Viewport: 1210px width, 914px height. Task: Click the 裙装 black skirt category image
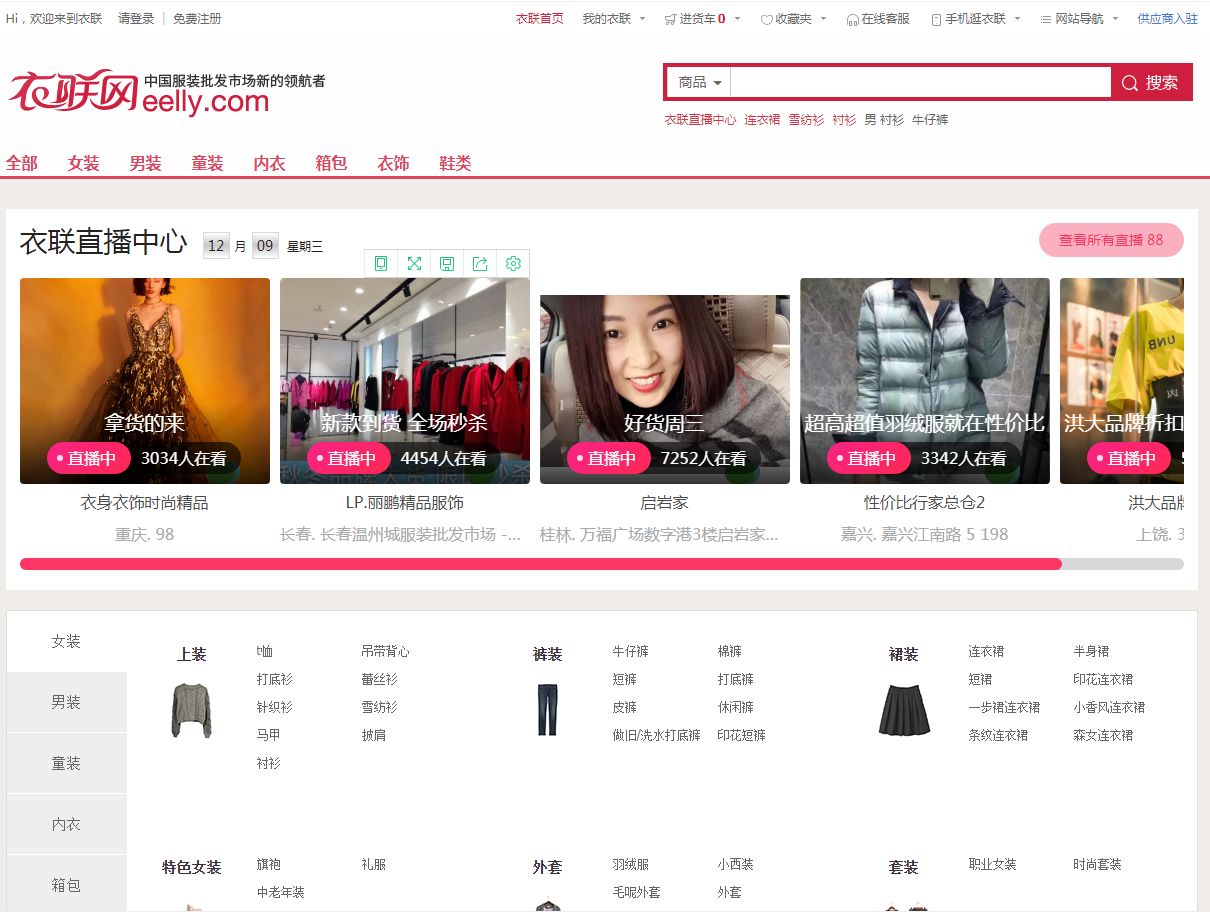coord(904,711)
